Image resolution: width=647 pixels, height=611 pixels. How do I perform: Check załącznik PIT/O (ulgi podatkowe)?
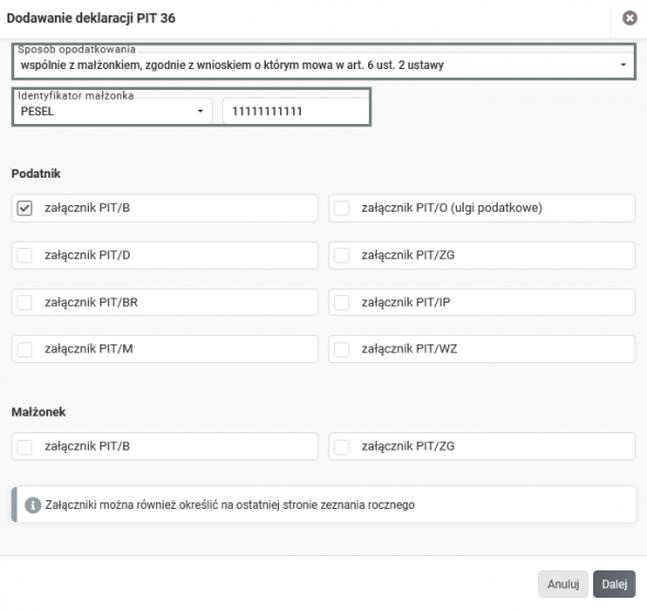(342, 208)
